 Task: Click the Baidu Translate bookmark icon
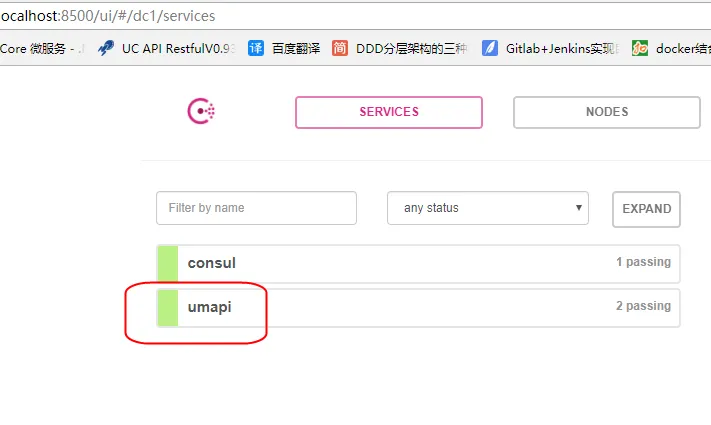point(256,48)
